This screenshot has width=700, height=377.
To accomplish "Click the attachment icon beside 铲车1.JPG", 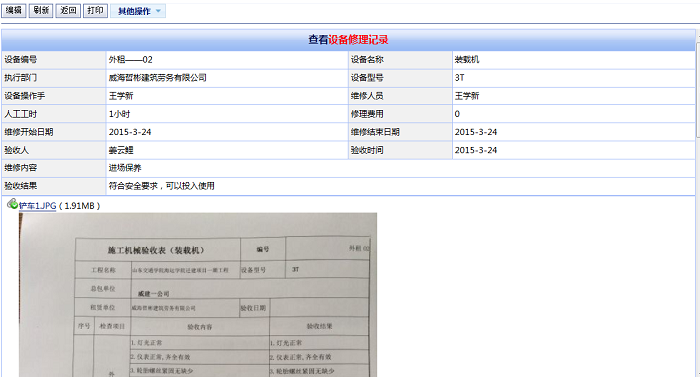I will coord(12,204).
